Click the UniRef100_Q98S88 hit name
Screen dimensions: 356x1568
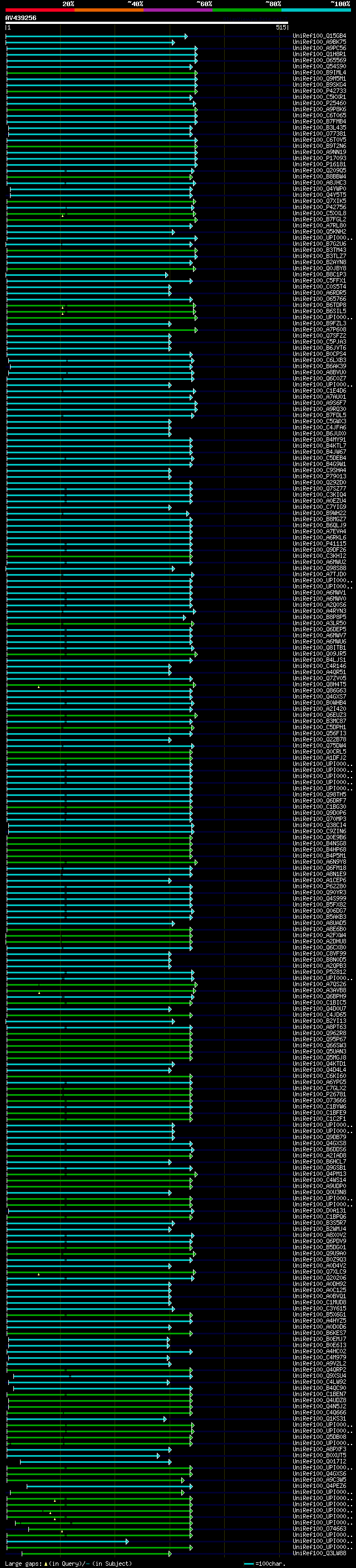(x=319, y=568)
